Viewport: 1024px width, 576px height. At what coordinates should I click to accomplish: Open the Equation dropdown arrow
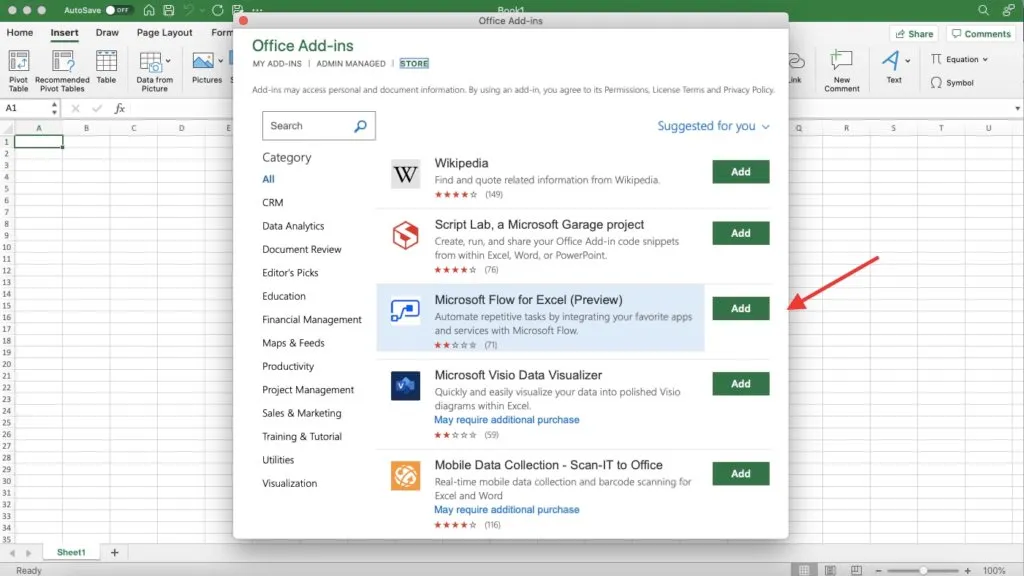985,59
